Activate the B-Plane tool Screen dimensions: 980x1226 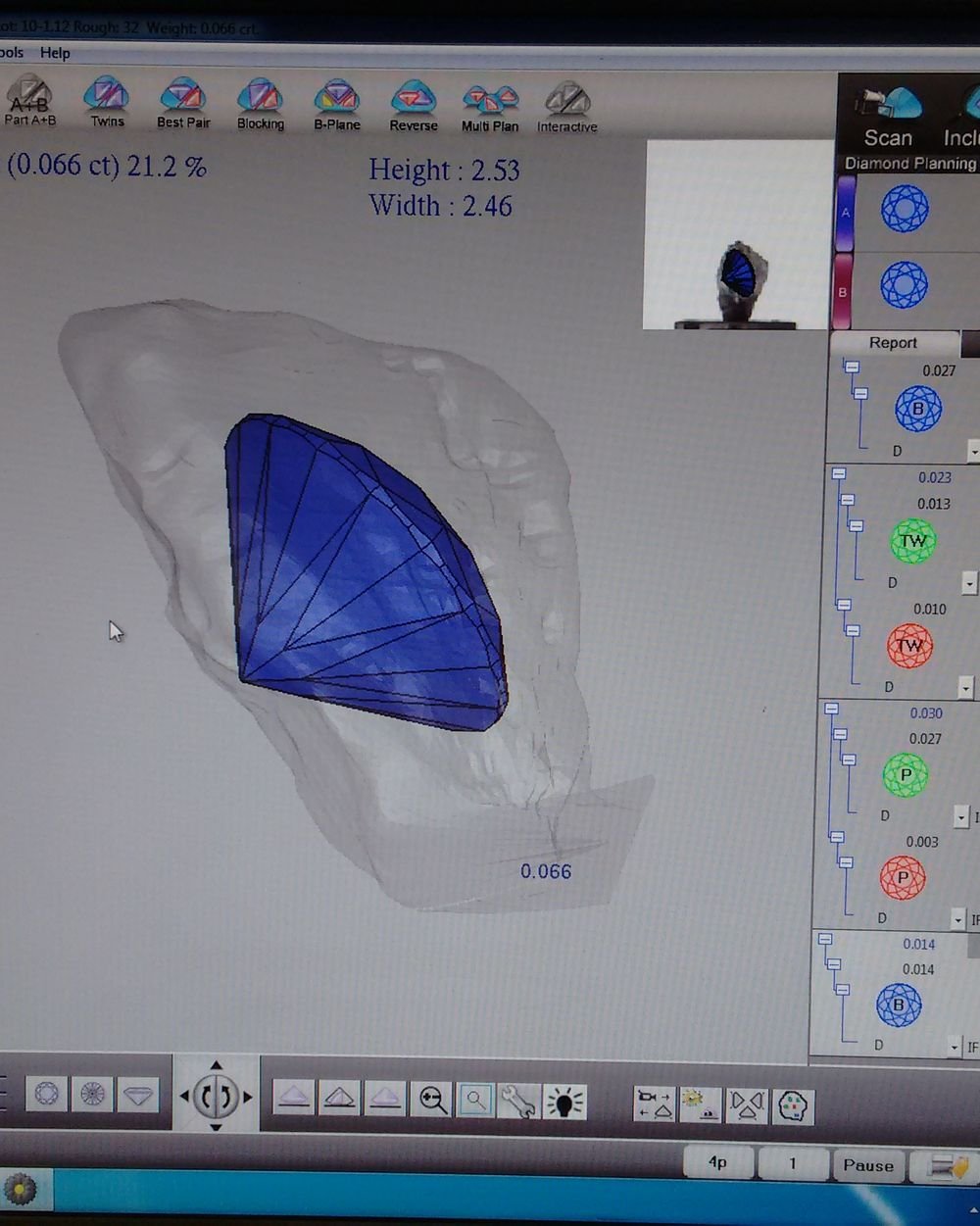[337, 106]
